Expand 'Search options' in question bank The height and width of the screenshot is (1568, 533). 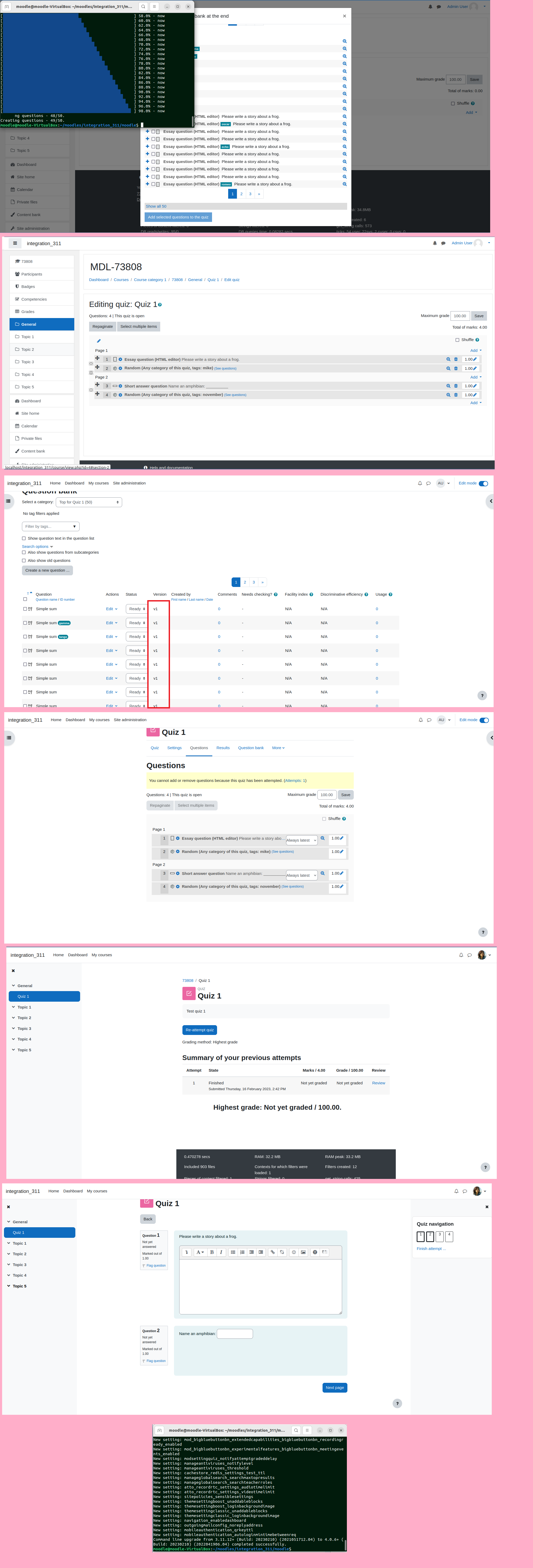coord(37,547)
